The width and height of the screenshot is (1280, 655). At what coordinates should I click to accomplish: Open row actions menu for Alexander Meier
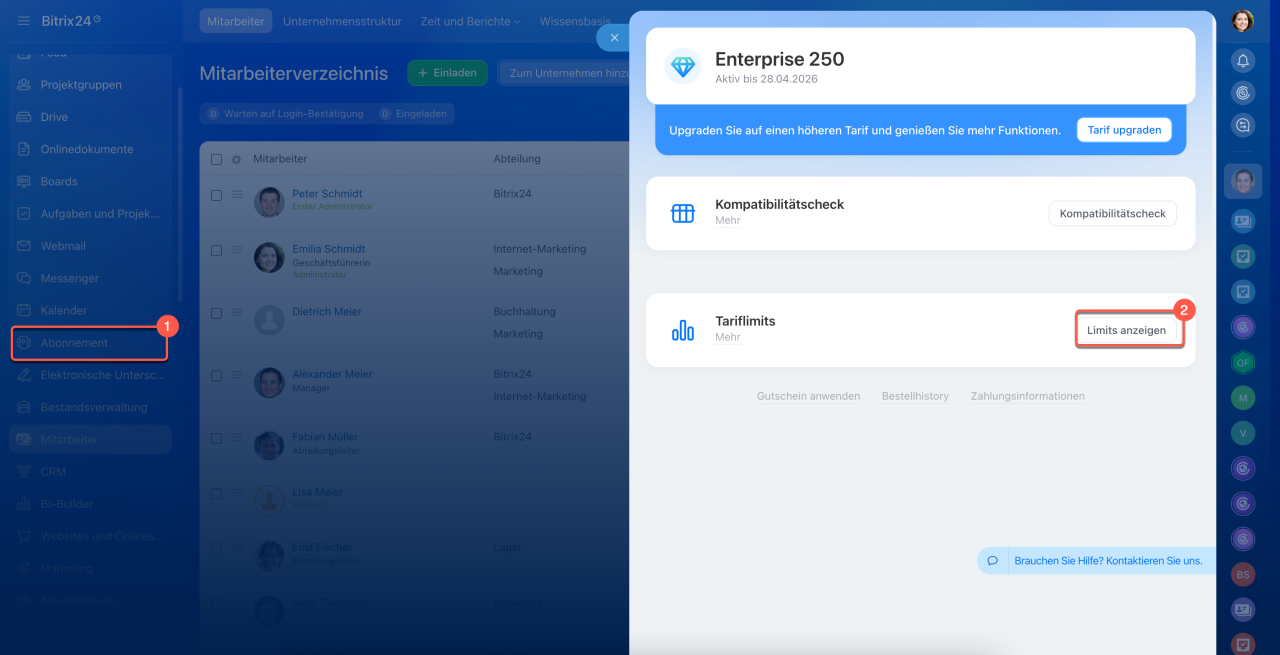[x=238, y=376]
